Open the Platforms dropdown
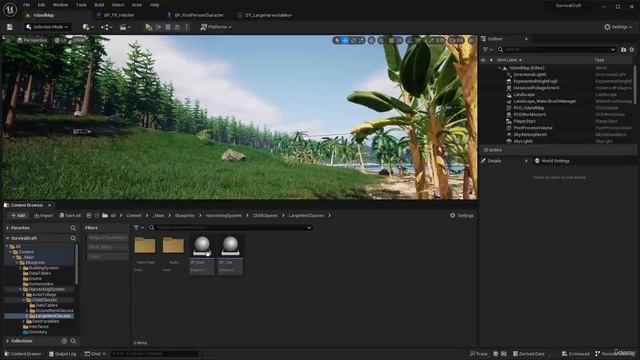 click(x=216, y=27)
